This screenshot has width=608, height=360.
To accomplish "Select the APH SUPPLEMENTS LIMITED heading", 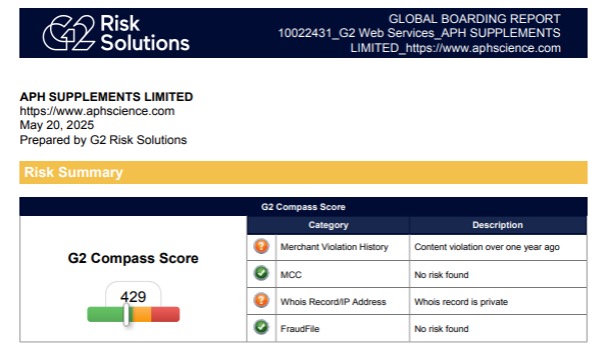I will click(x=106, y=97).
